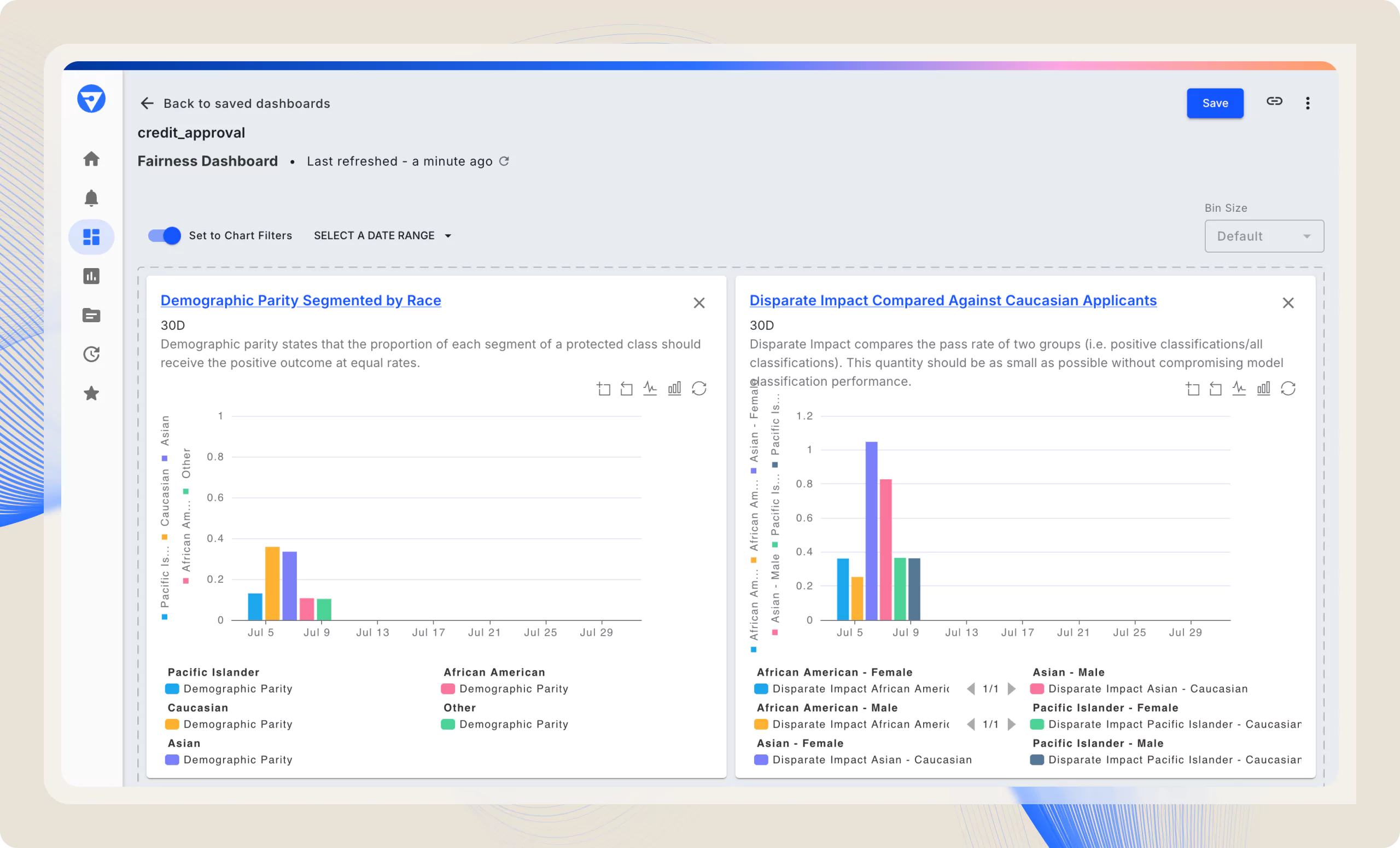This screenshot has height=848, width=1400.
Task: Open Demographic Parity Segmented by Race link
Action: click(x=301, y=300)
